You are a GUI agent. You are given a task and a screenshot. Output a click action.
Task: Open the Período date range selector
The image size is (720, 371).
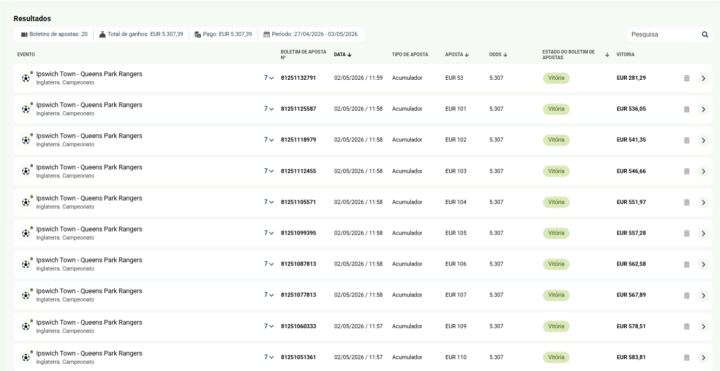click(310, 34)
